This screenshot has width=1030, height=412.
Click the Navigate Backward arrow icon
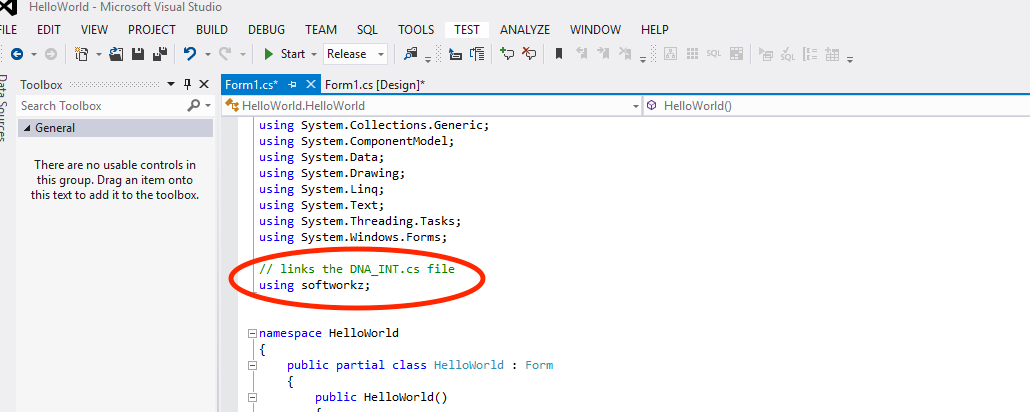[17, 55]
